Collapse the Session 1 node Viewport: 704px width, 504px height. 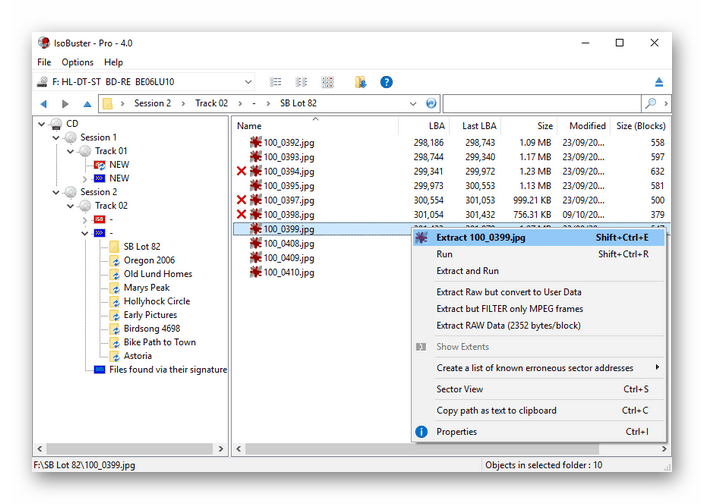tap(56, 137)
